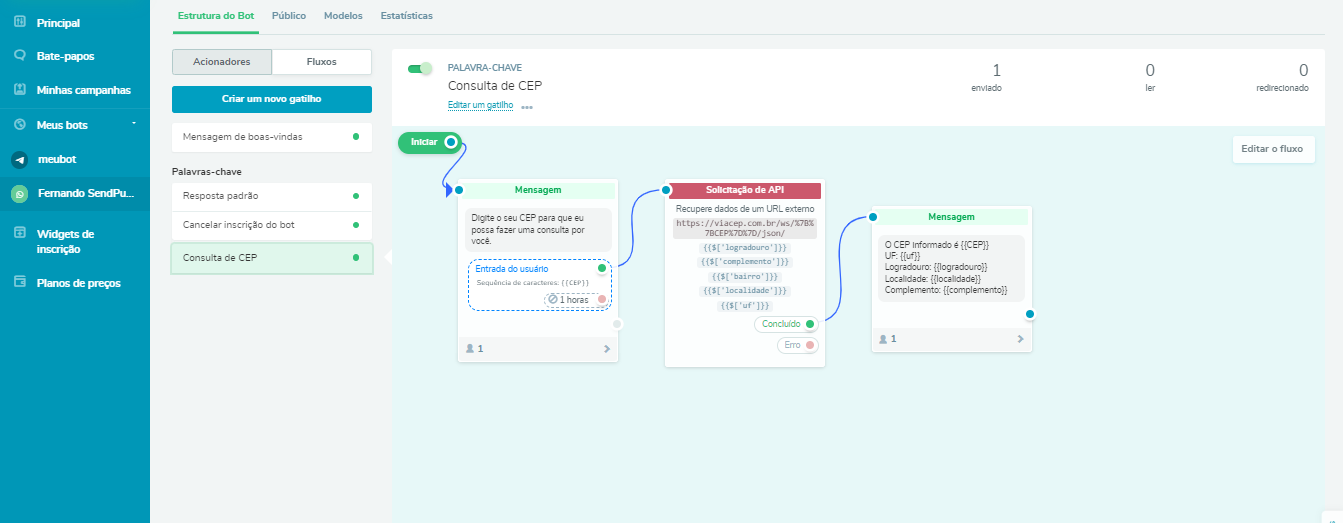Click the Bate-papos chat bubble icon

19,56
